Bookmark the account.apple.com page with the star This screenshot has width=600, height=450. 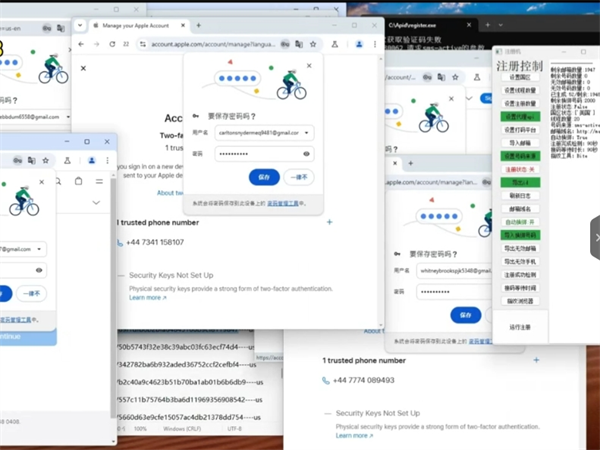click(x=313, y=44)
